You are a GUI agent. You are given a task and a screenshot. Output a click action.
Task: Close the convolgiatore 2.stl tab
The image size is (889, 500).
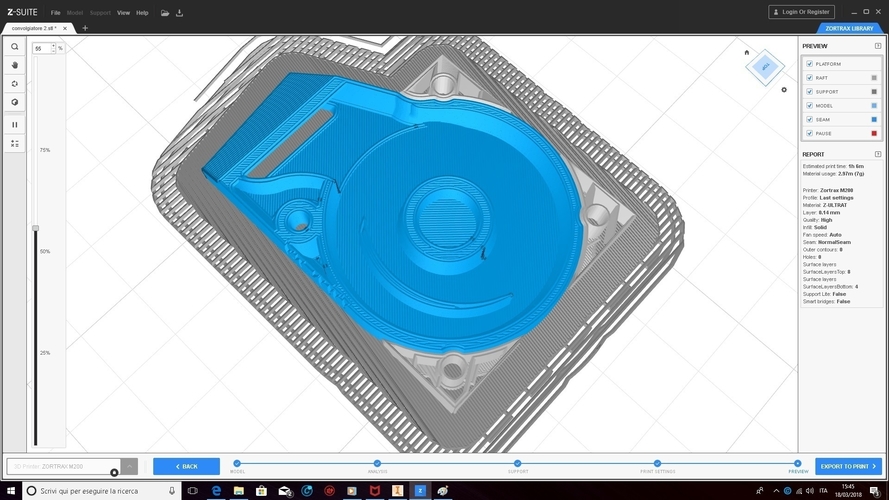tap(65, 28)
